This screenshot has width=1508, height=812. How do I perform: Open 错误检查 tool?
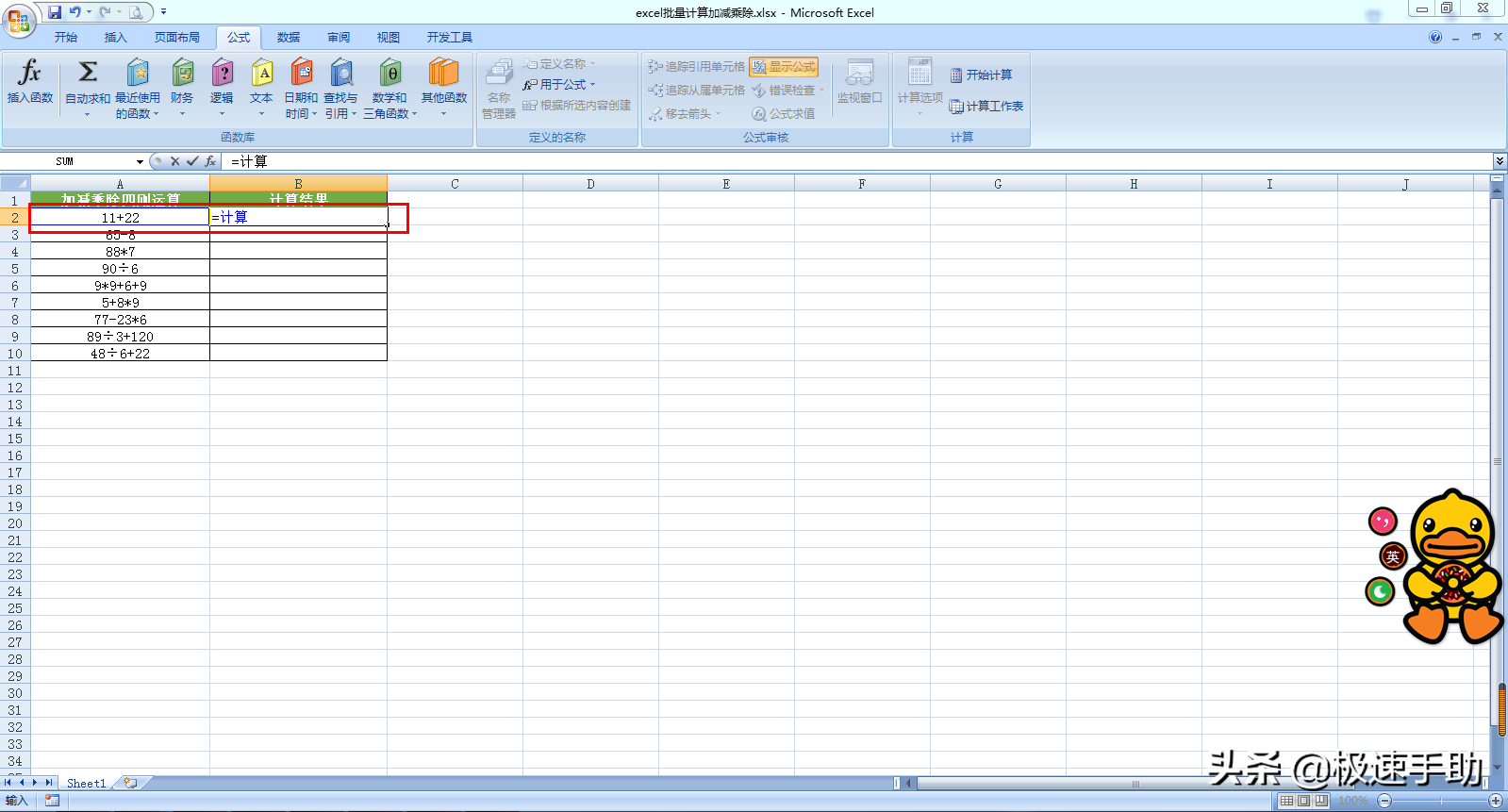pos(784,91)
